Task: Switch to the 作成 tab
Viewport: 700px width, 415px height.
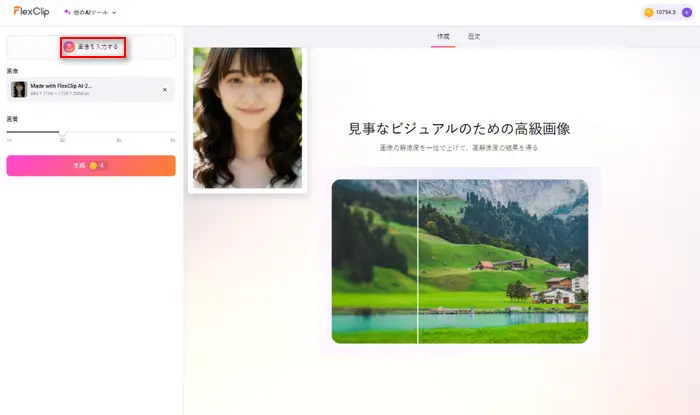Action: point(443,37)
